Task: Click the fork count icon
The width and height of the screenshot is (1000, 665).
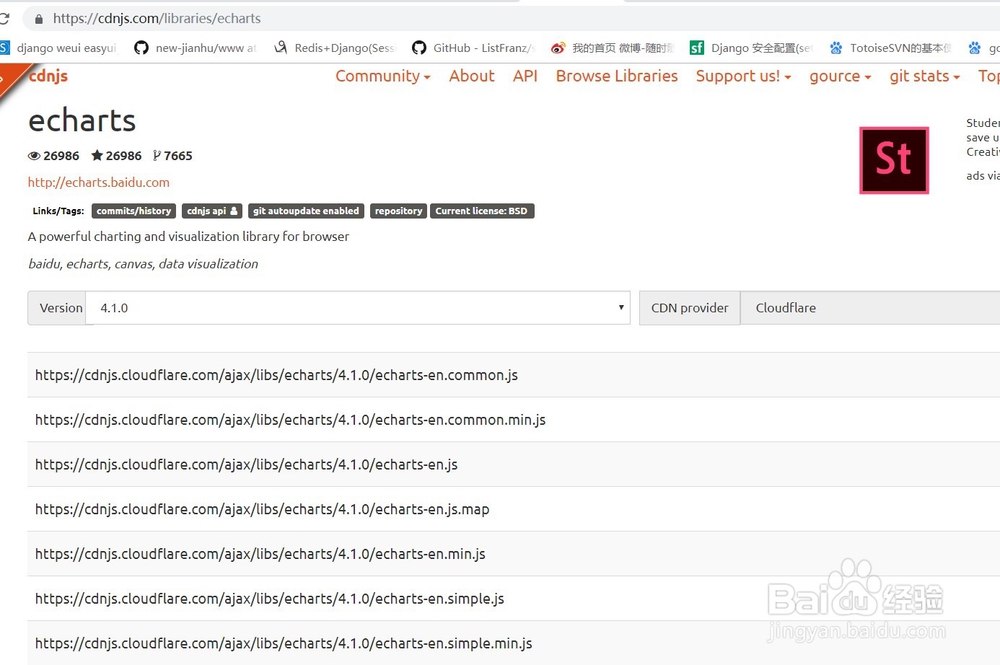Action: pyautogui.click(x=156, y=156)
